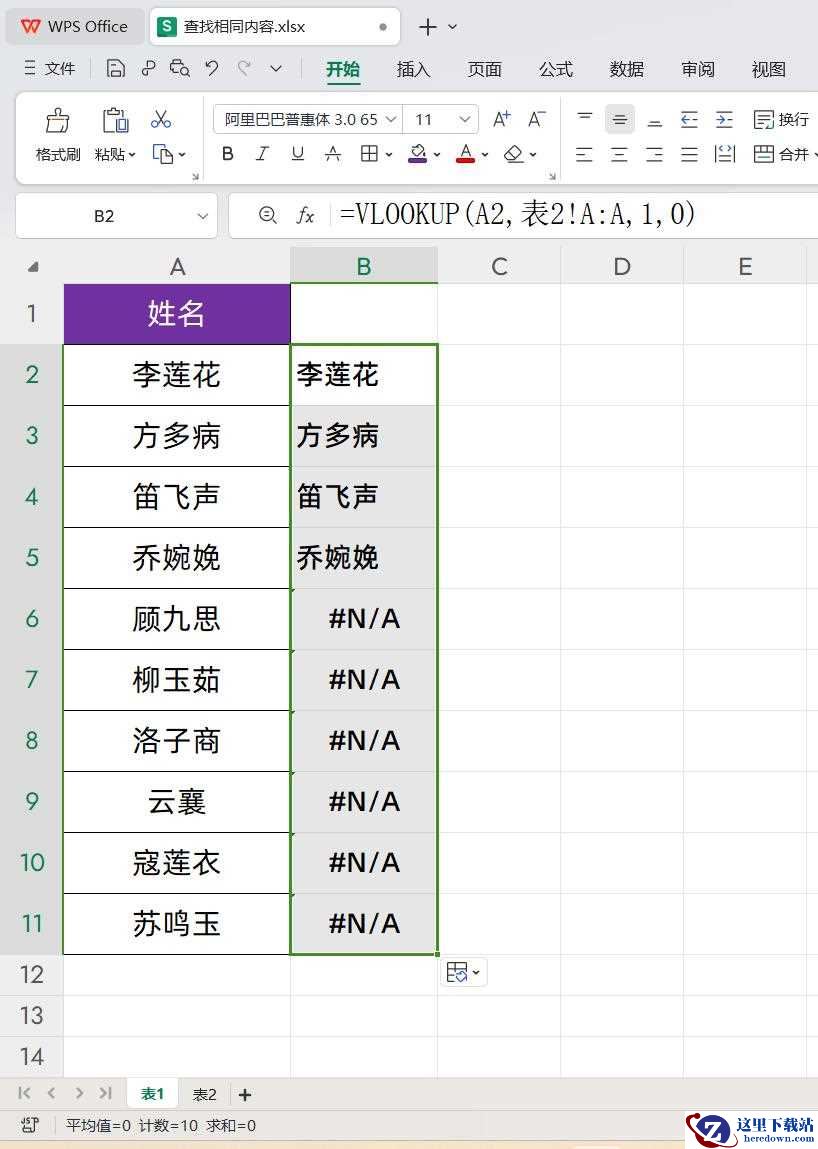
Task: Click the insert function fx icon
Action: tap(305, 215)
